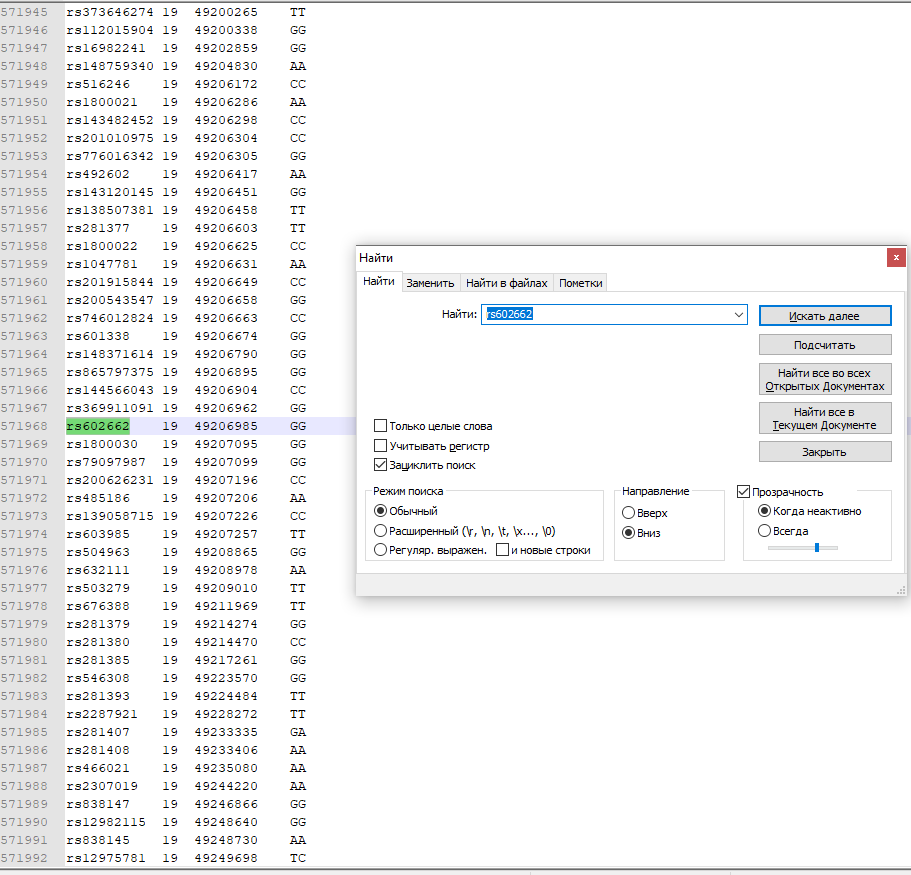Select Обычный search mode

pos(381,511)
